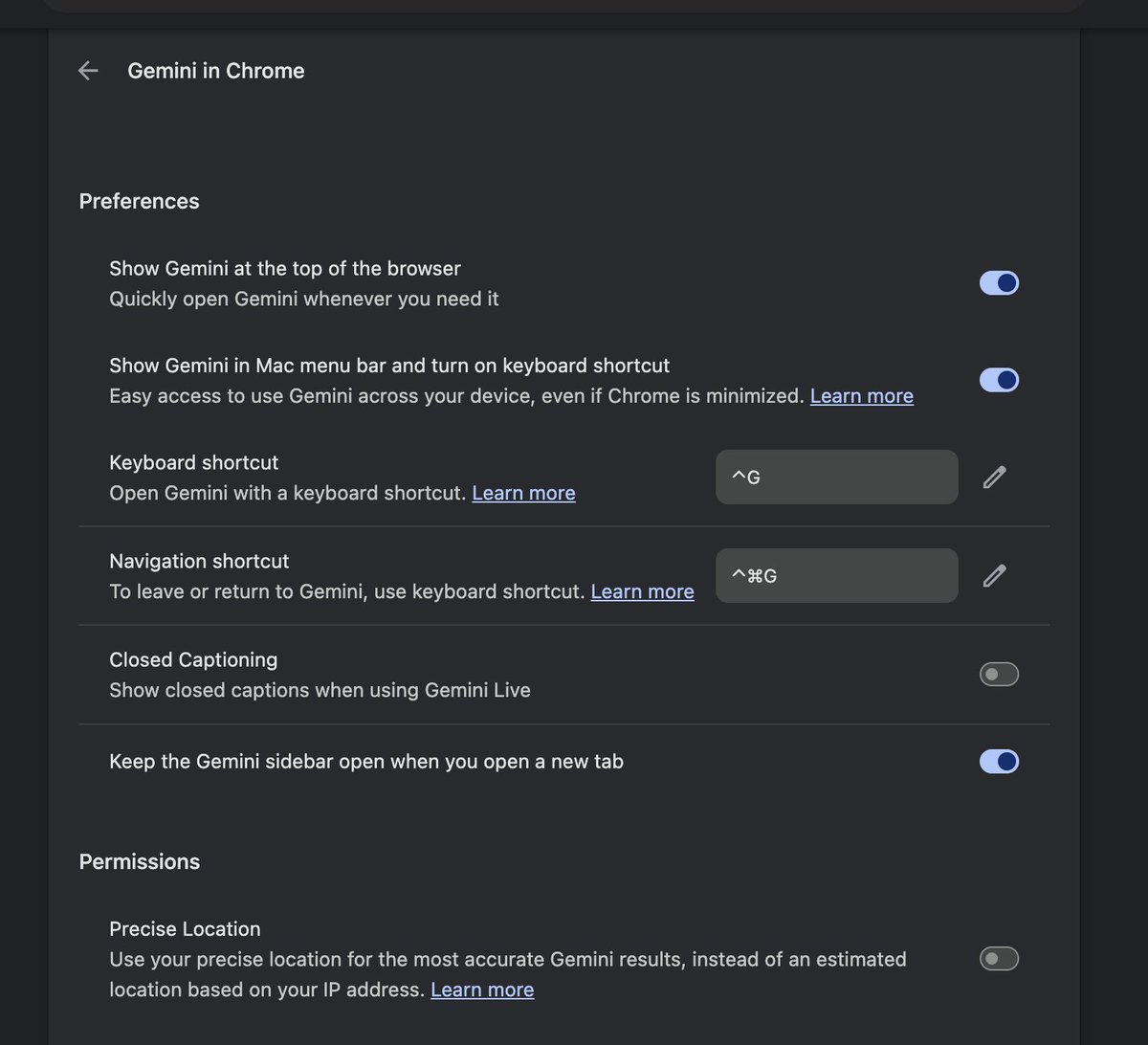The image size is (1148, 1045).
Task: Disable Keep the Gemini sidebar open toggle
Action: click(999, 762)
